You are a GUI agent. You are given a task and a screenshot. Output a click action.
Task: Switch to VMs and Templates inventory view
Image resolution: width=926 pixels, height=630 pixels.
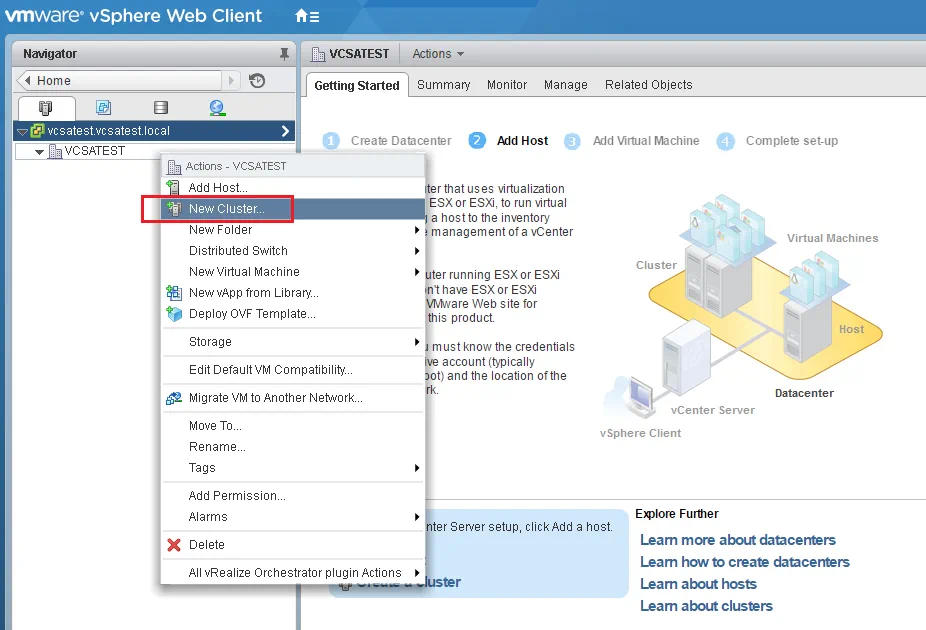pos(103,108)
